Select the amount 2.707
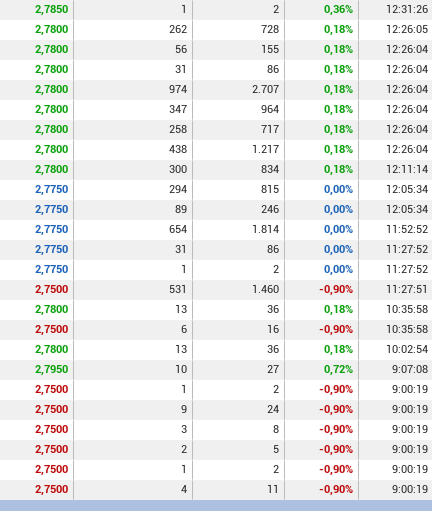Image resolution: width=432 pixels, height=511 pixels. tap(266, 89)
